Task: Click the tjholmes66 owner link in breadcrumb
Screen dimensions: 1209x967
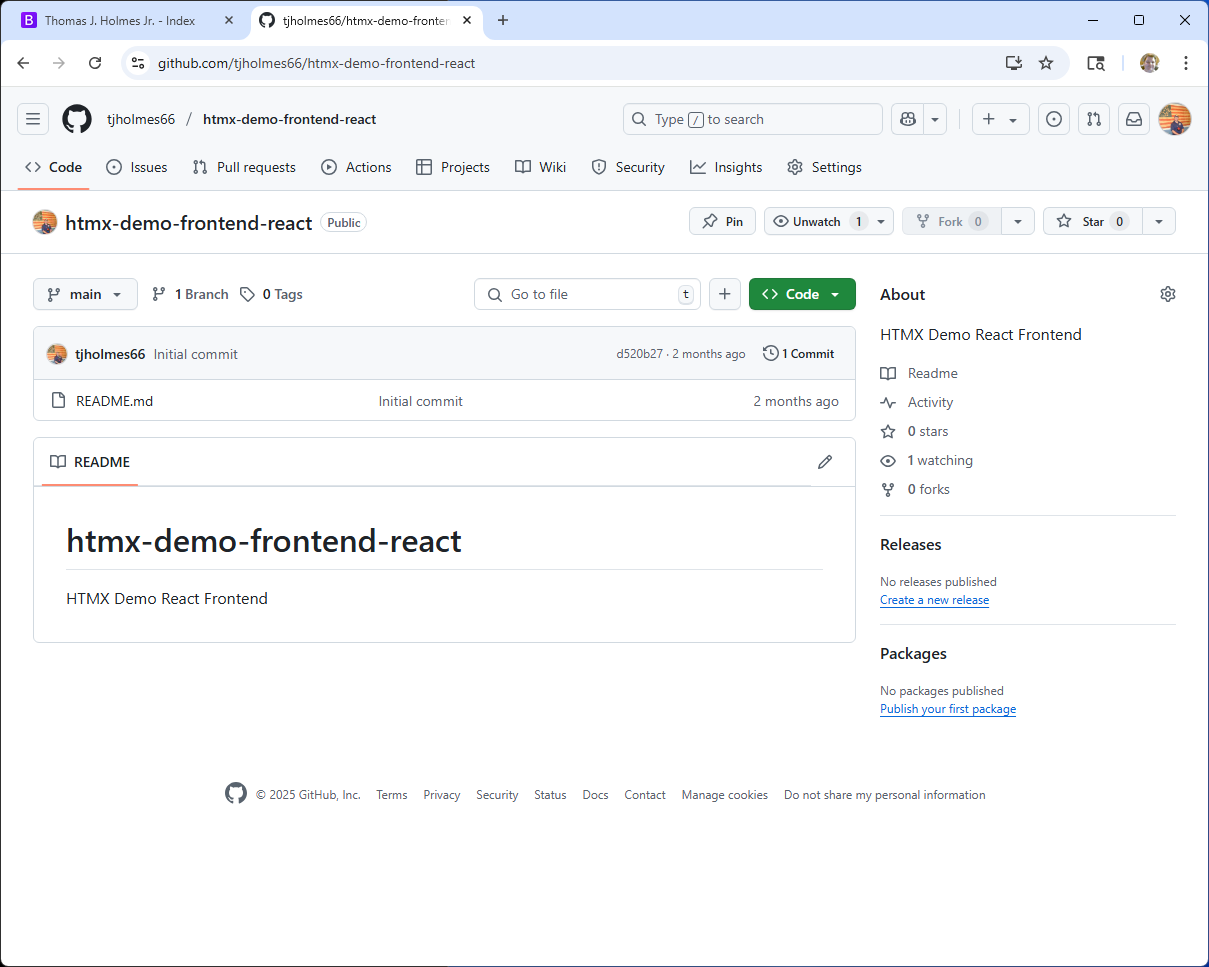Action: pos(141,119)
